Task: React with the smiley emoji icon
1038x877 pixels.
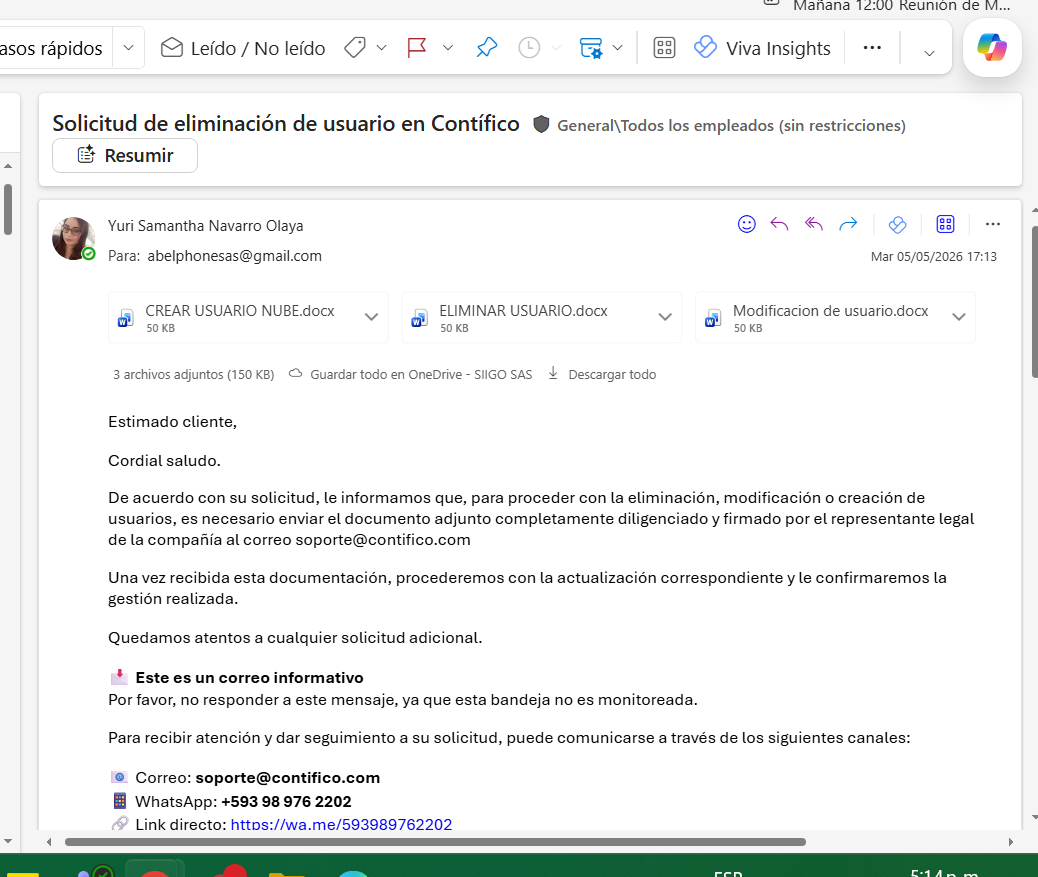Action: click(746, 224)
